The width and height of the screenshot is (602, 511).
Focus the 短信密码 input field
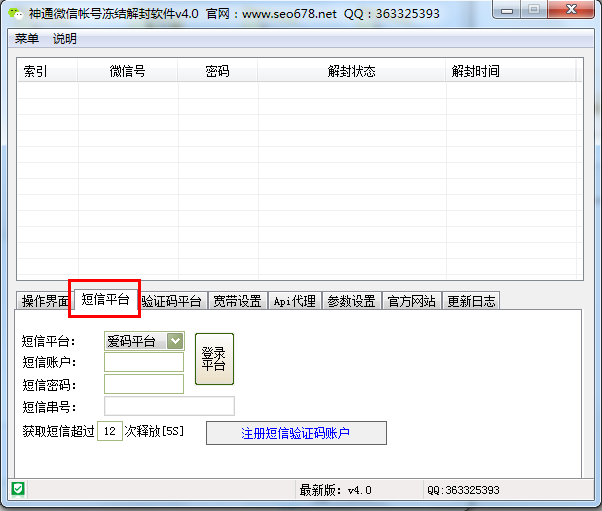point(144,384)
